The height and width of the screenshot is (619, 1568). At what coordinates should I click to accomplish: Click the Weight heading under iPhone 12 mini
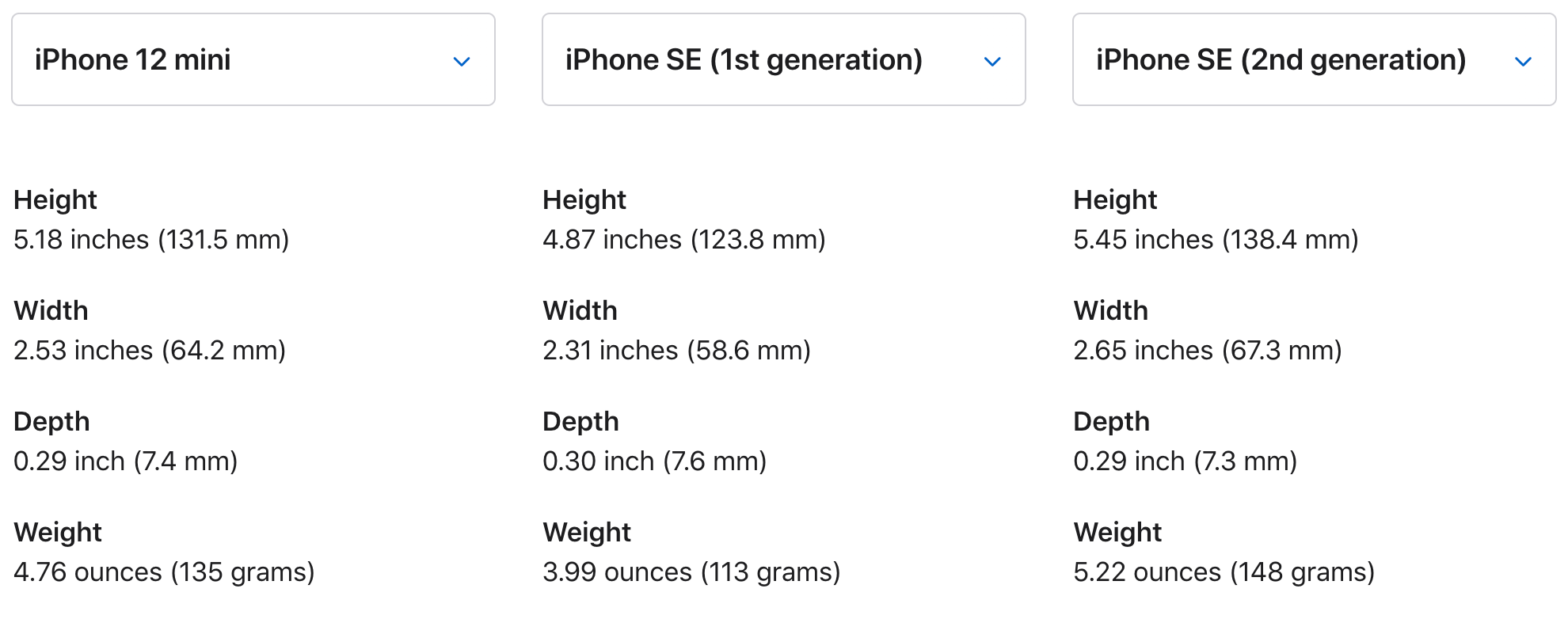coord(58,533)
